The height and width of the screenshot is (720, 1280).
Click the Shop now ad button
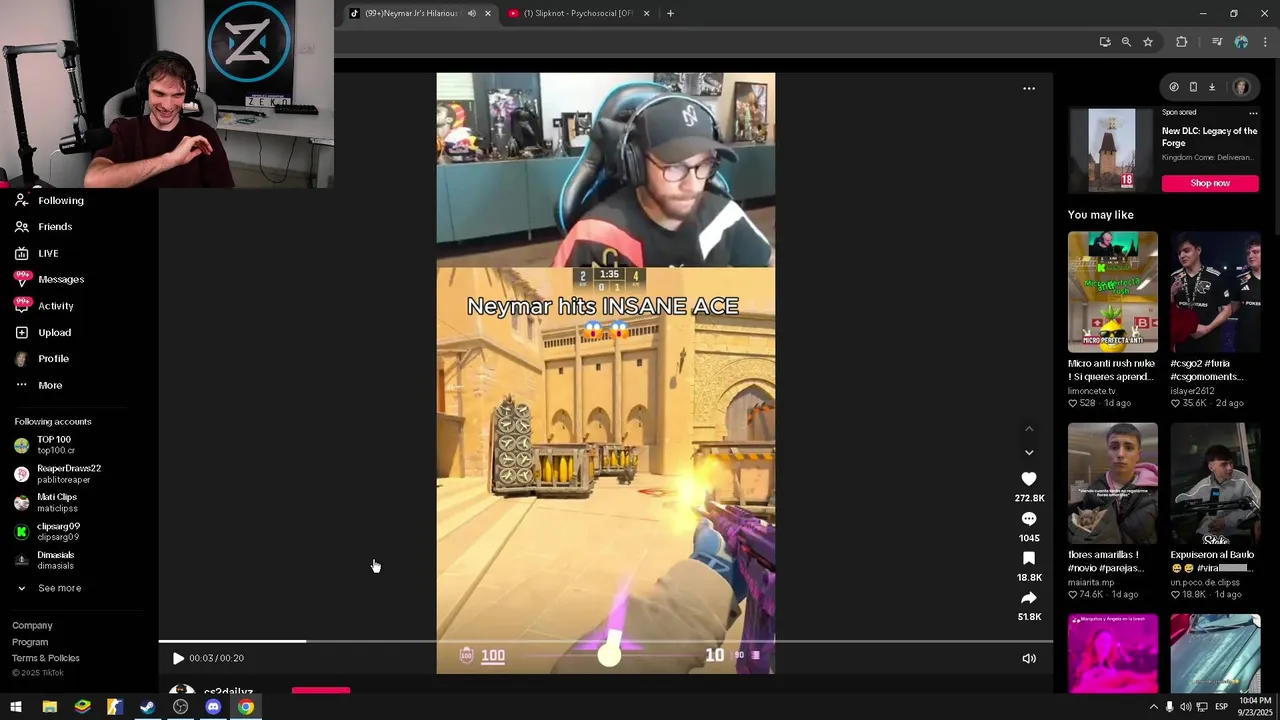coord(1210,183)
